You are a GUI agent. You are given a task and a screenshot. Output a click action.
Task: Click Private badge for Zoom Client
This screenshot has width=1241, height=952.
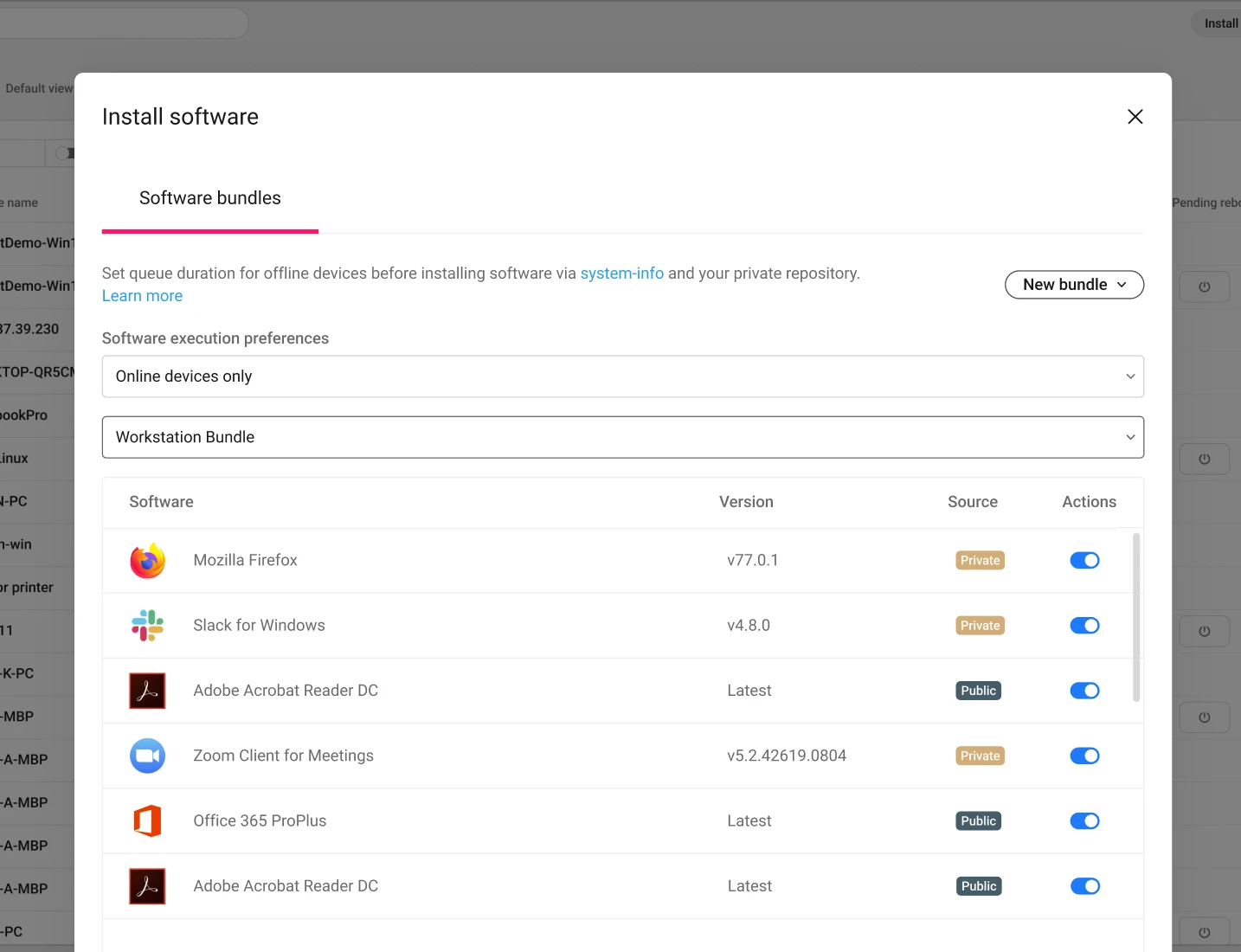(980, 756)
